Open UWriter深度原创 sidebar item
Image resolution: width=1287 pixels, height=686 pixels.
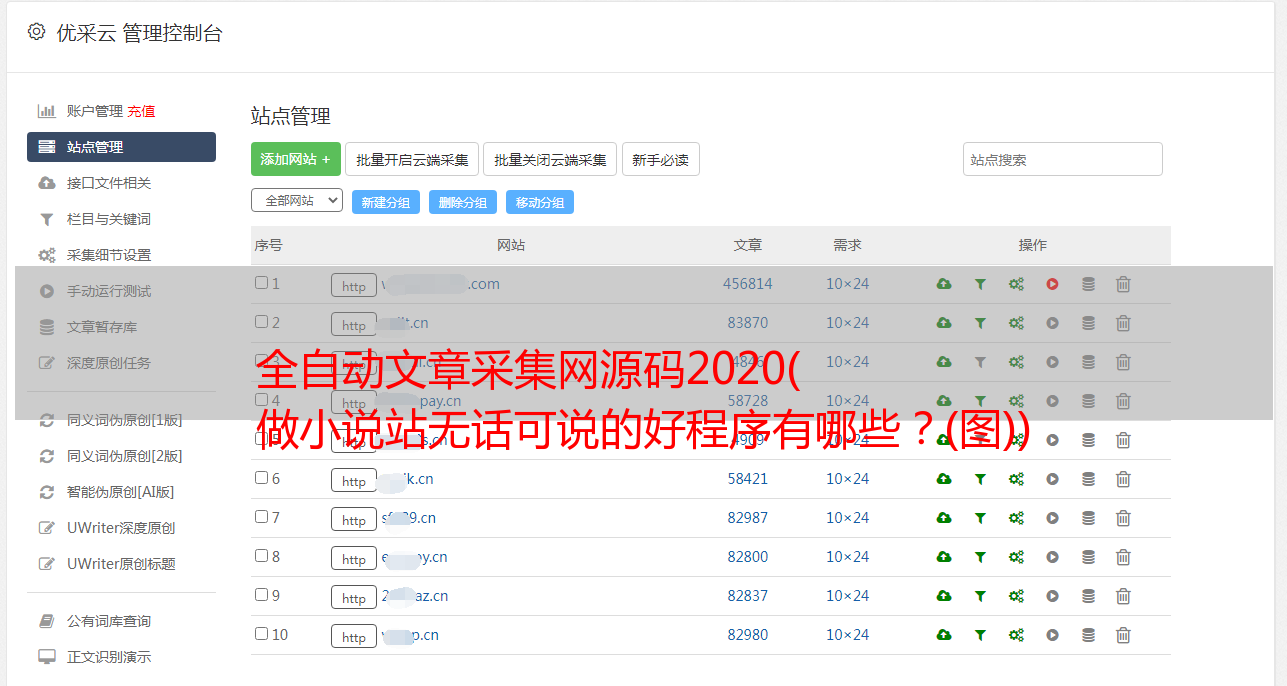point(121,528)
